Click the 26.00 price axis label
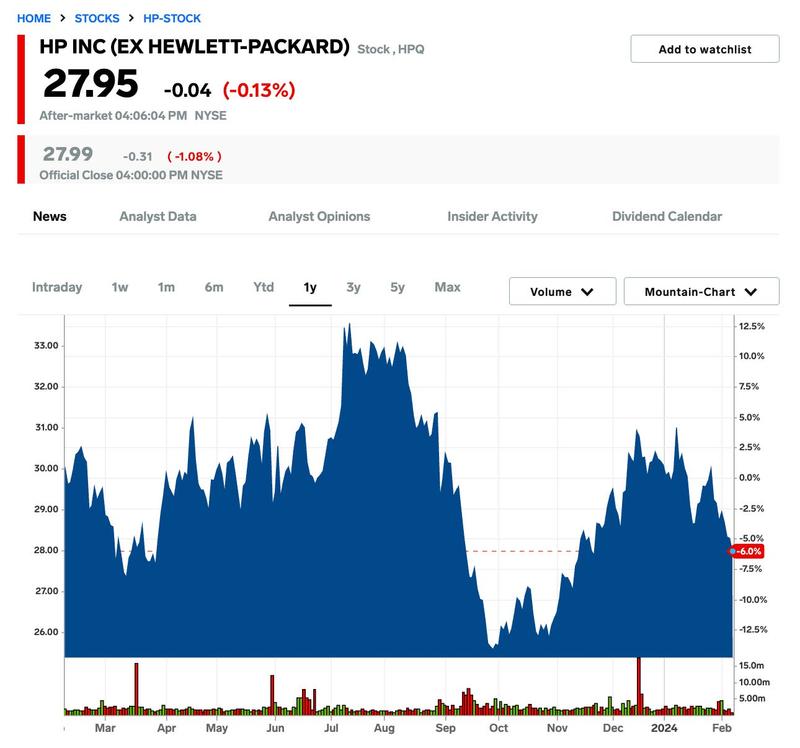Screen dimensions: 800x748 point(46,632)
